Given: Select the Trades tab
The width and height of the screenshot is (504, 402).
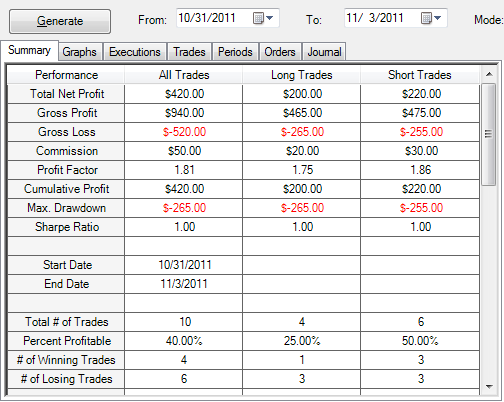Looking at the screenshot, I should click(189, 52).
